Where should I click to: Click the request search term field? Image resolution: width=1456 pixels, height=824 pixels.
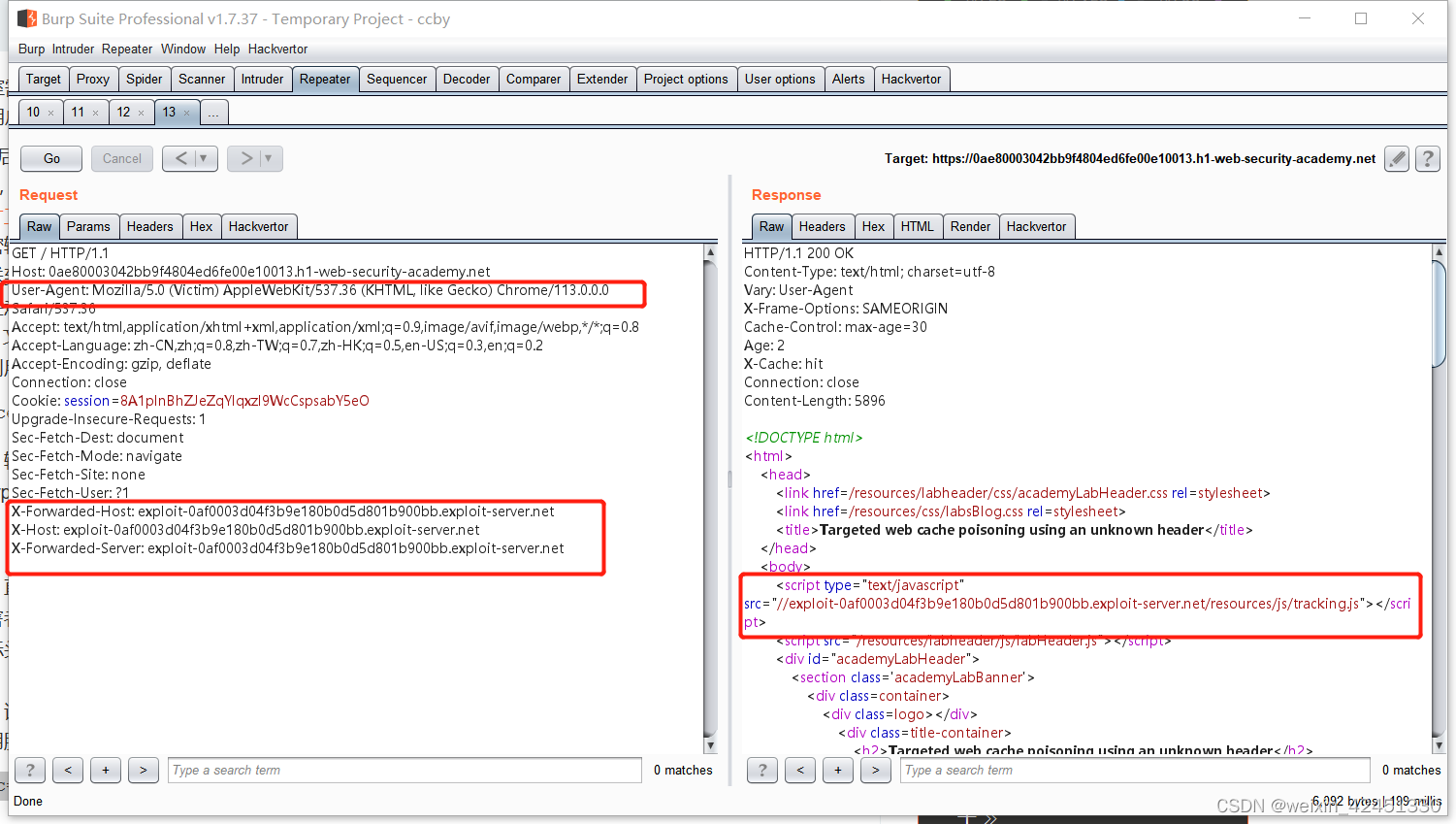click(404, 770)
